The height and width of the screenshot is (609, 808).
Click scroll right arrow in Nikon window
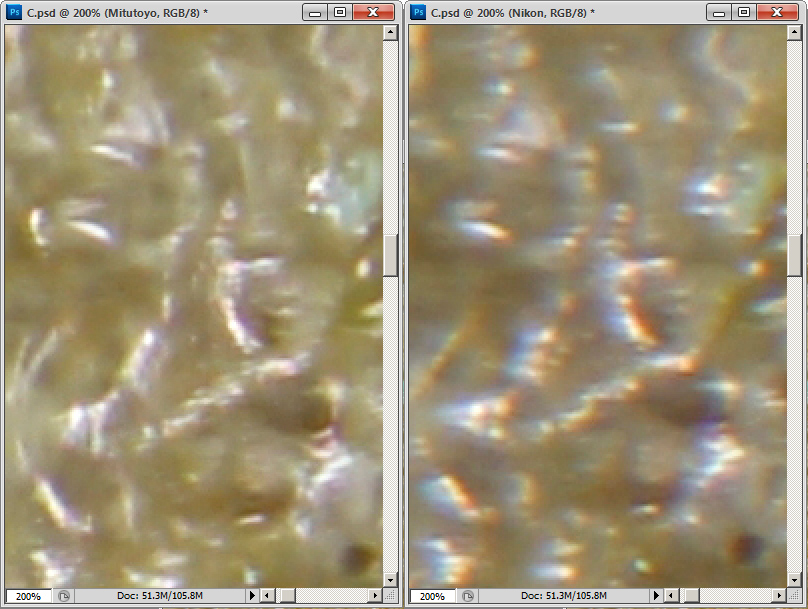click(x=779, y=596)
